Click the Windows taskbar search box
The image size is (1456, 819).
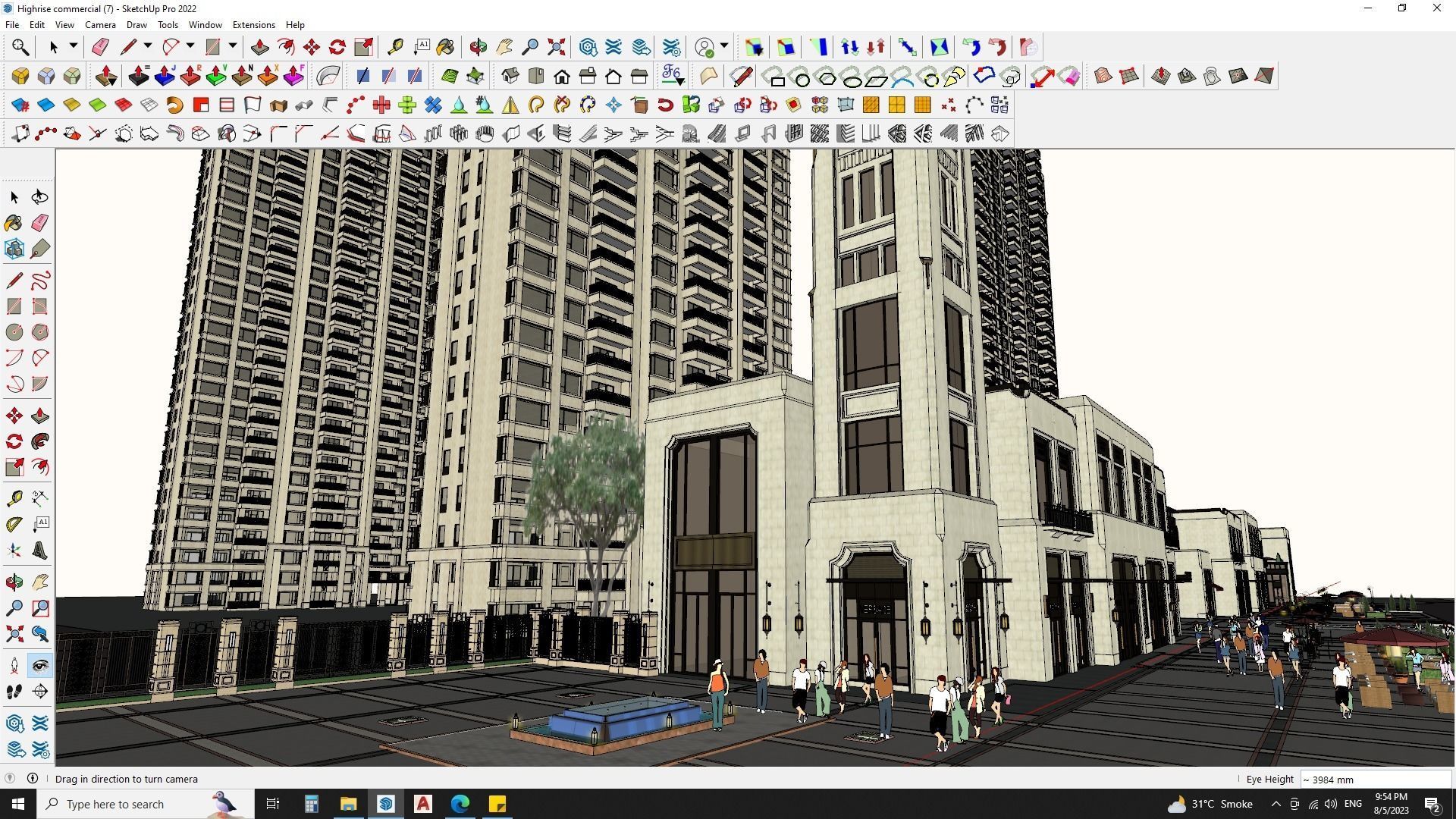tap(144, 804)
